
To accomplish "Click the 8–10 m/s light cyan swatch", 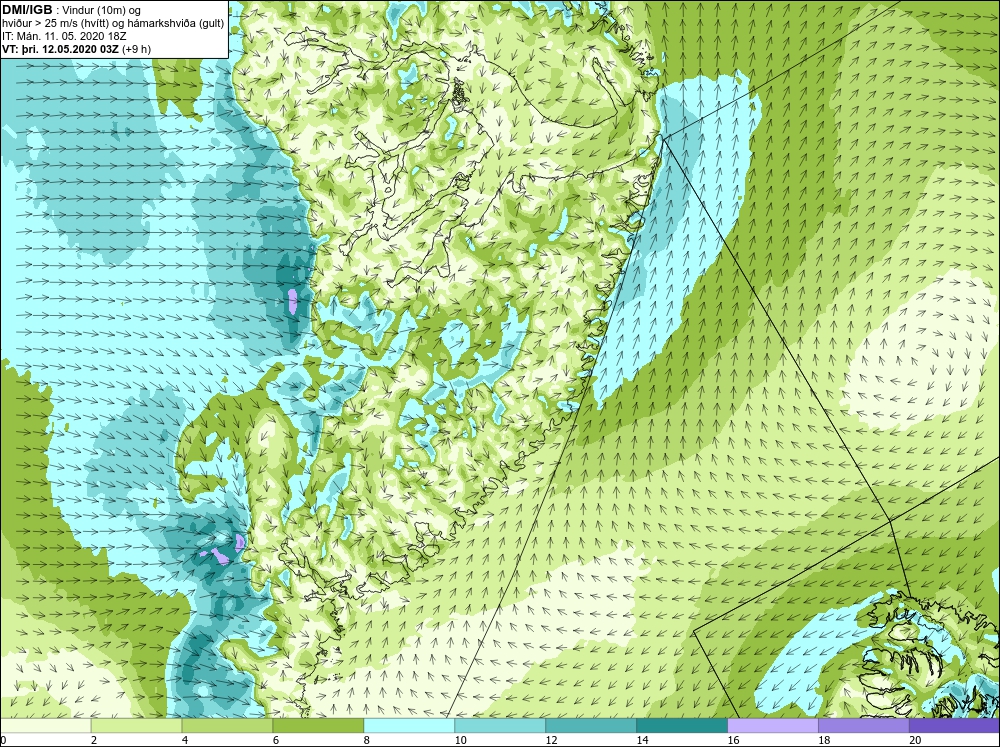I will coord(409,725).
